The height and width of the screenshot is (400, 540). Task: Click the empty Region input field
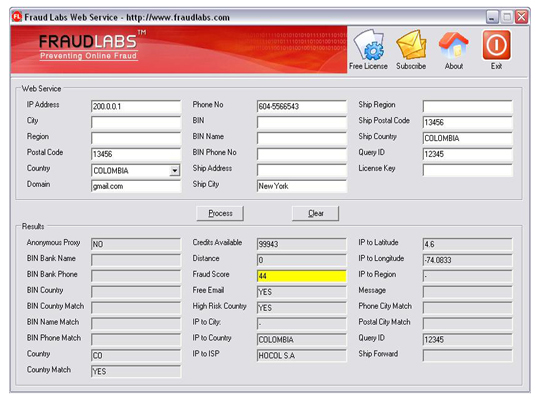click(136, 138)
